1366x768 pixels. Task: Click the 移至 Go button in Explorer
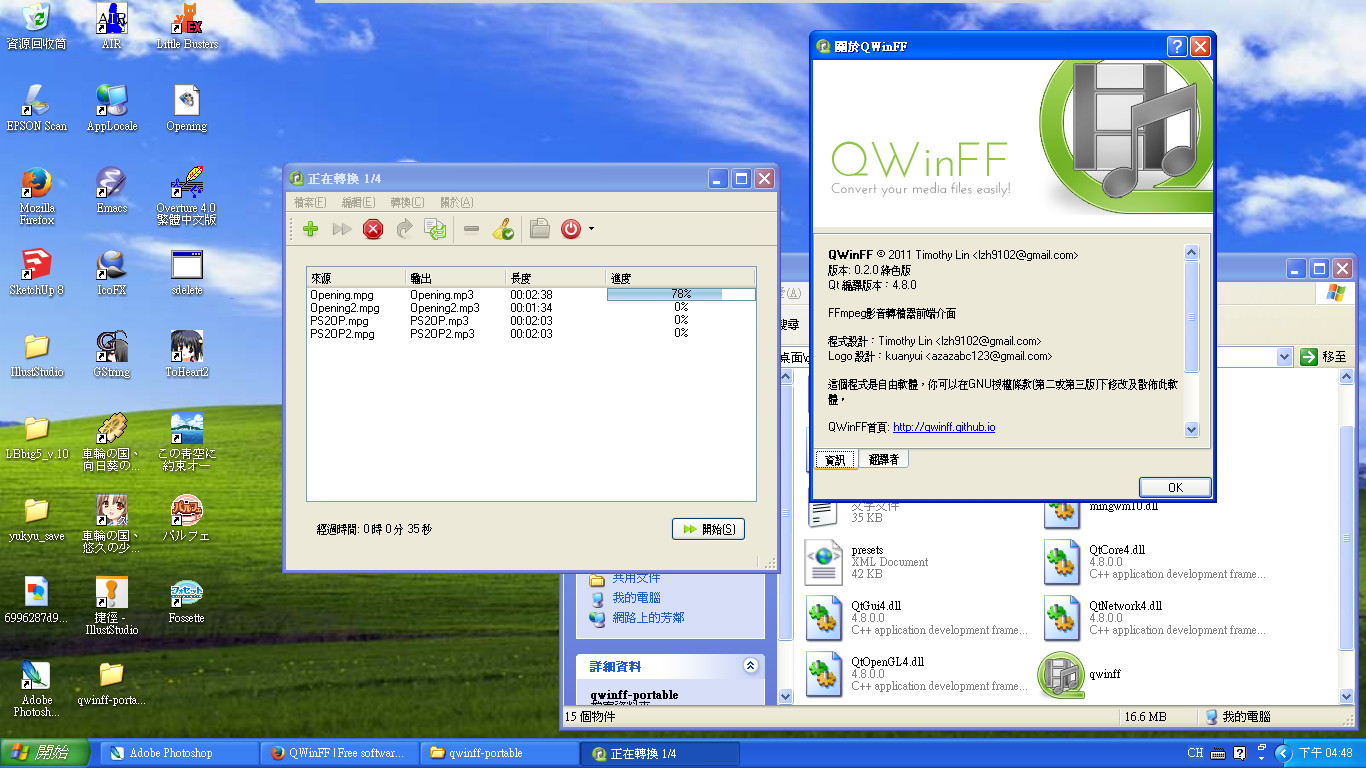(1324, 357)
